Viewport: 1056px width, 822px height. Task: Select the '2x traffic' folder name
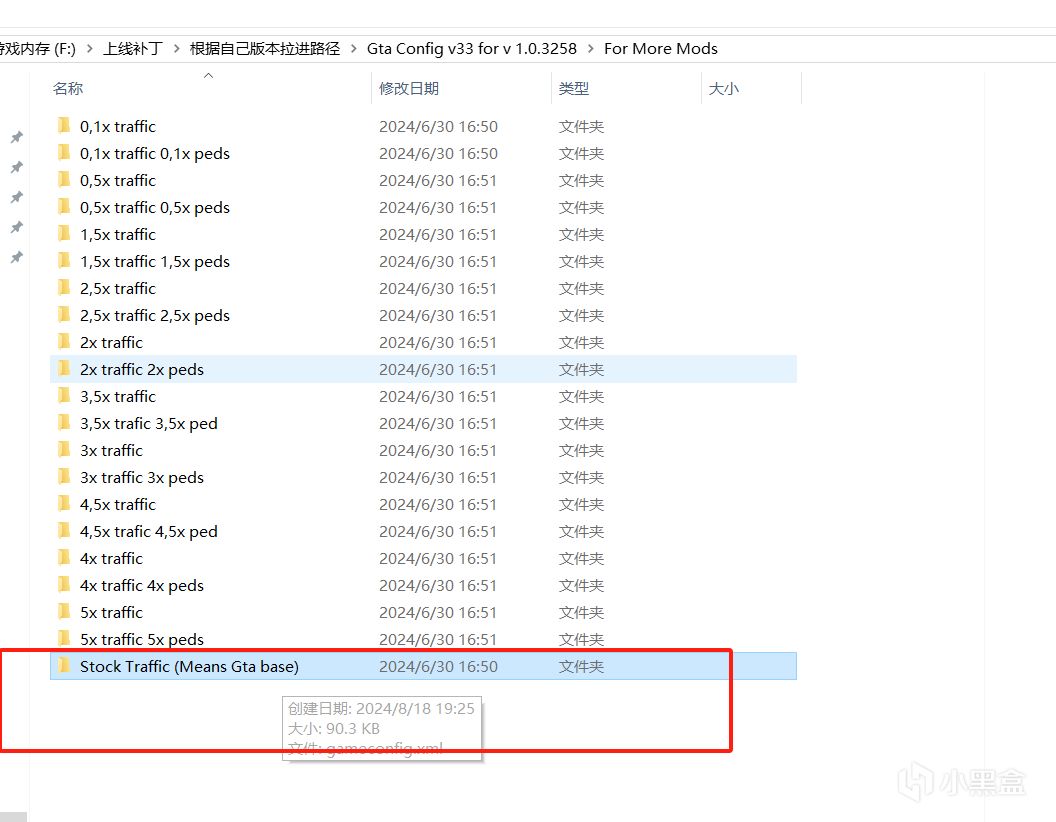coord(111,342)
